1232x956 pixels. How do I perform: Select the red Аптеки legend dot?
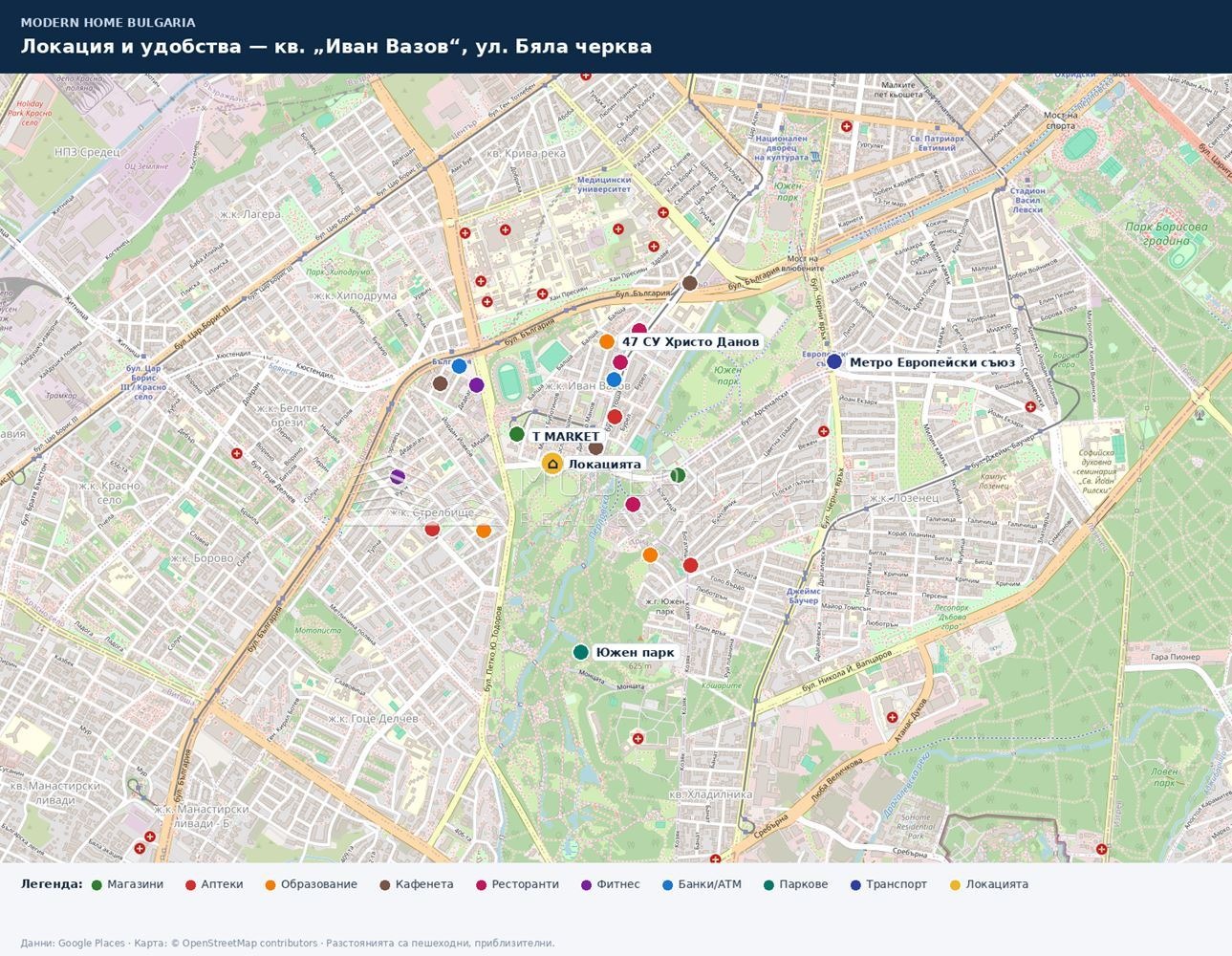click(191, 884)
